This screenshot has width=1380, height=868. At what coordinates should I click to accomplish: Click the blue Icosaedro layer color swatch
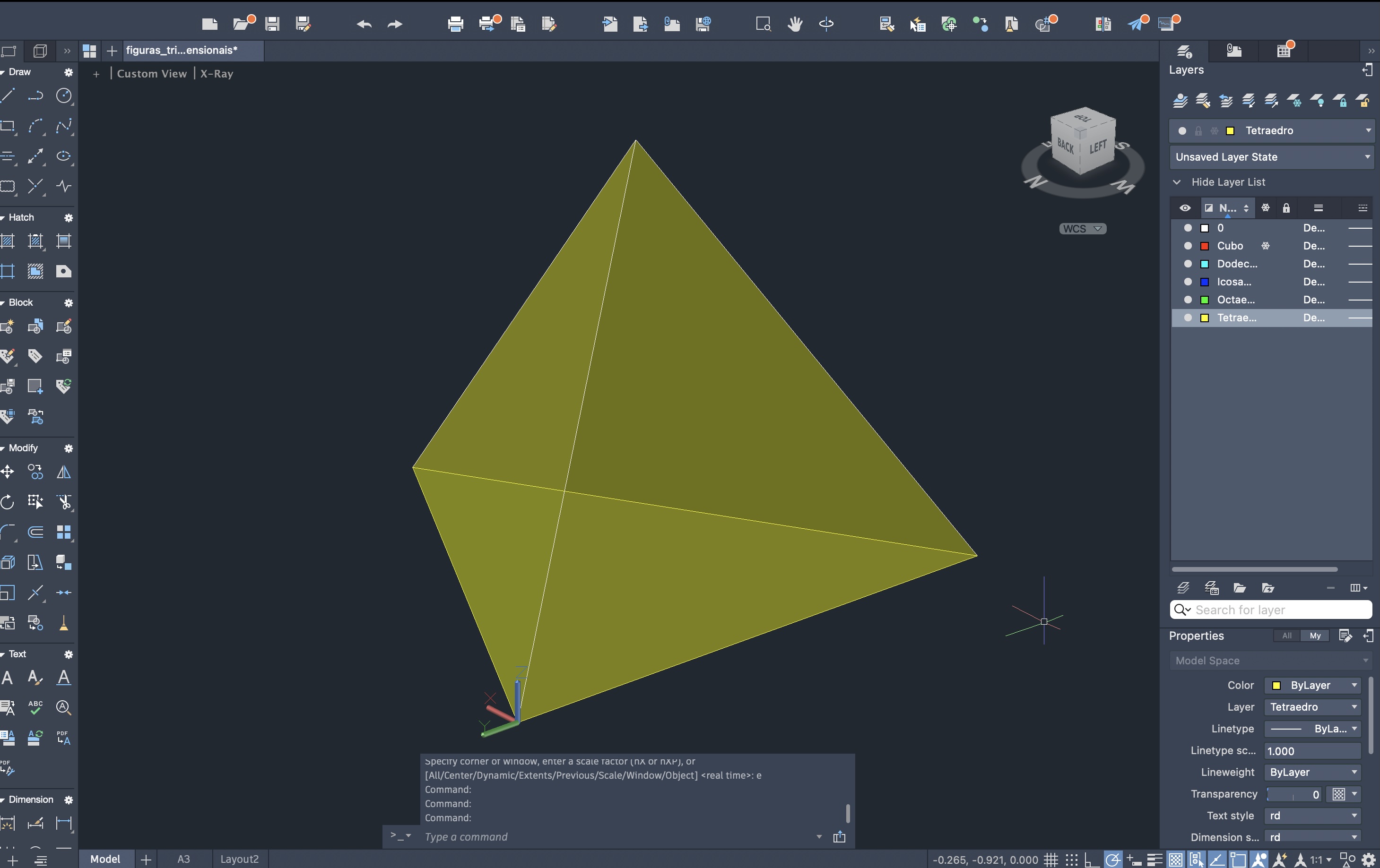1205,282
